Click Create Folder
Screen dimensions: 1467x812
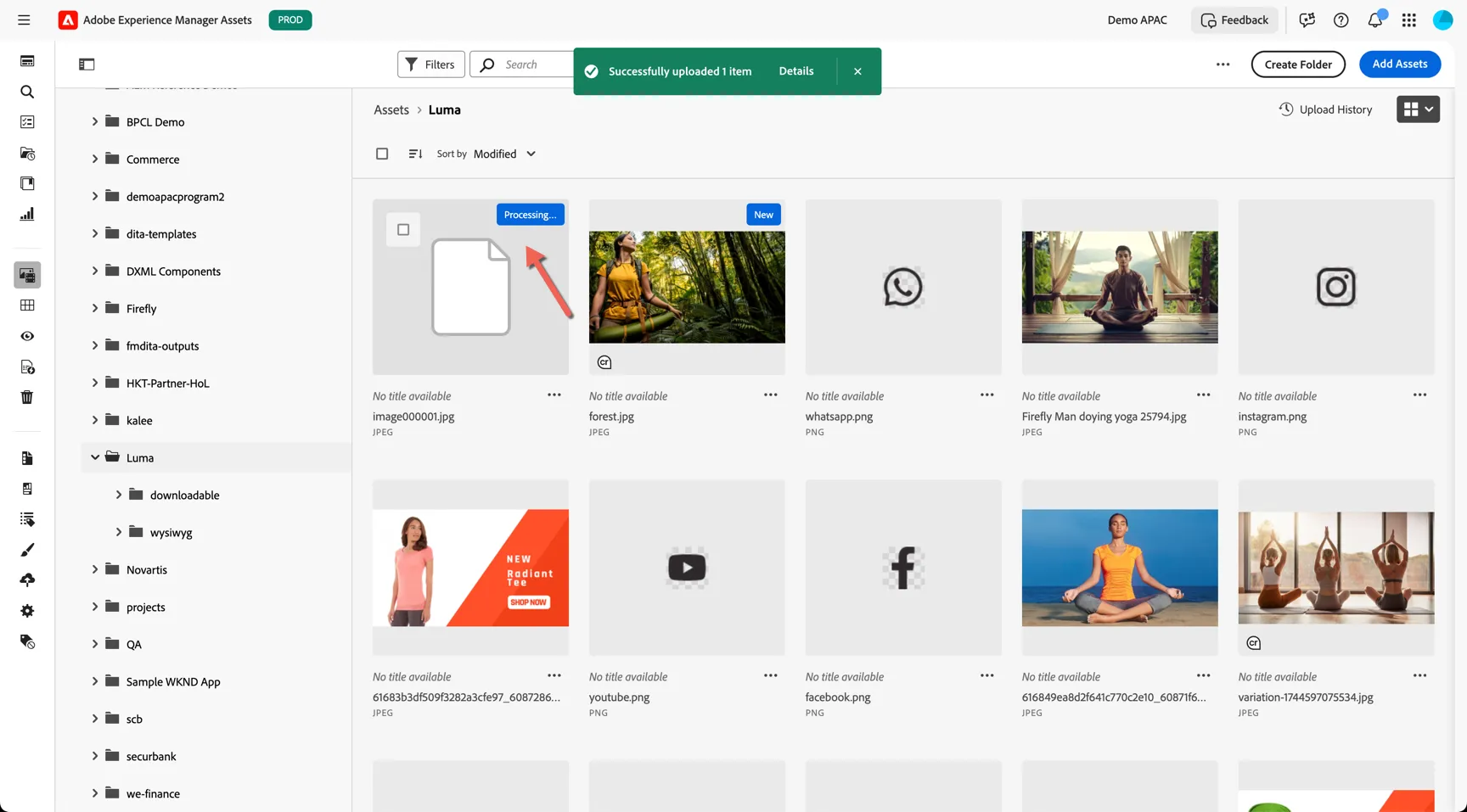tap(1298, 64)
